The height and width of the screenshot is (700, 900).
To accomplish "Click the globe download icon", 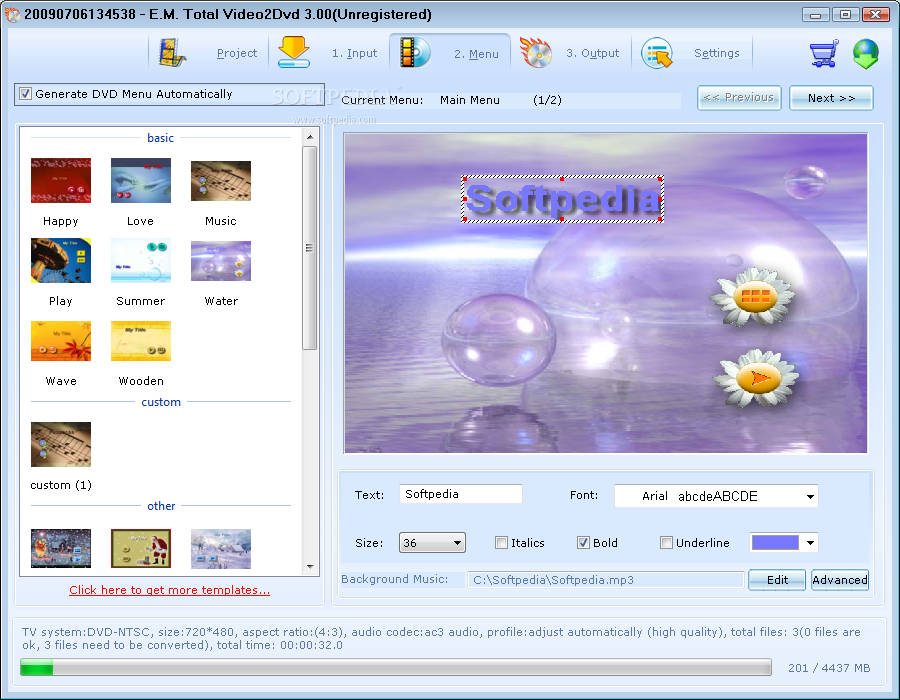I will 866,54.
